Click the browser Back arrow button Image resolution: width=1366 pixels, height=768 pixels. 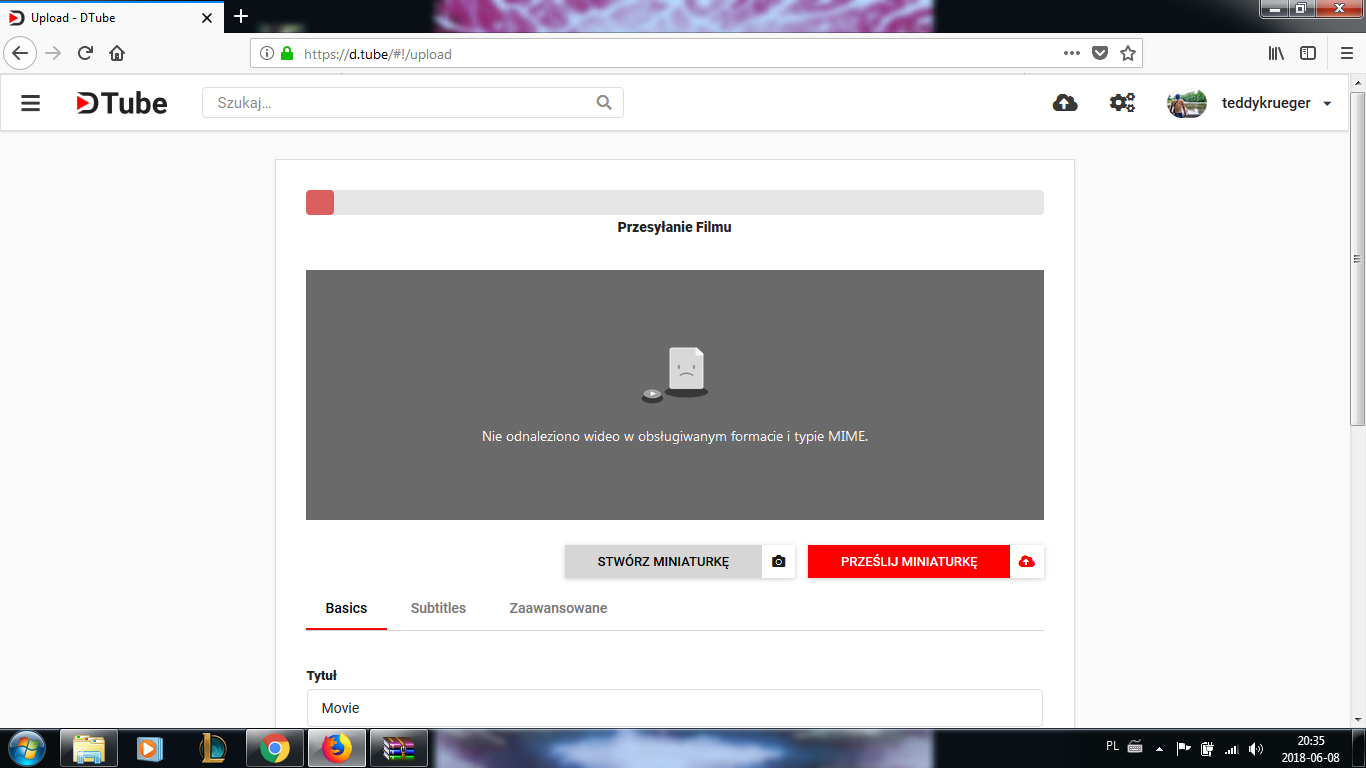pos(20,54)
